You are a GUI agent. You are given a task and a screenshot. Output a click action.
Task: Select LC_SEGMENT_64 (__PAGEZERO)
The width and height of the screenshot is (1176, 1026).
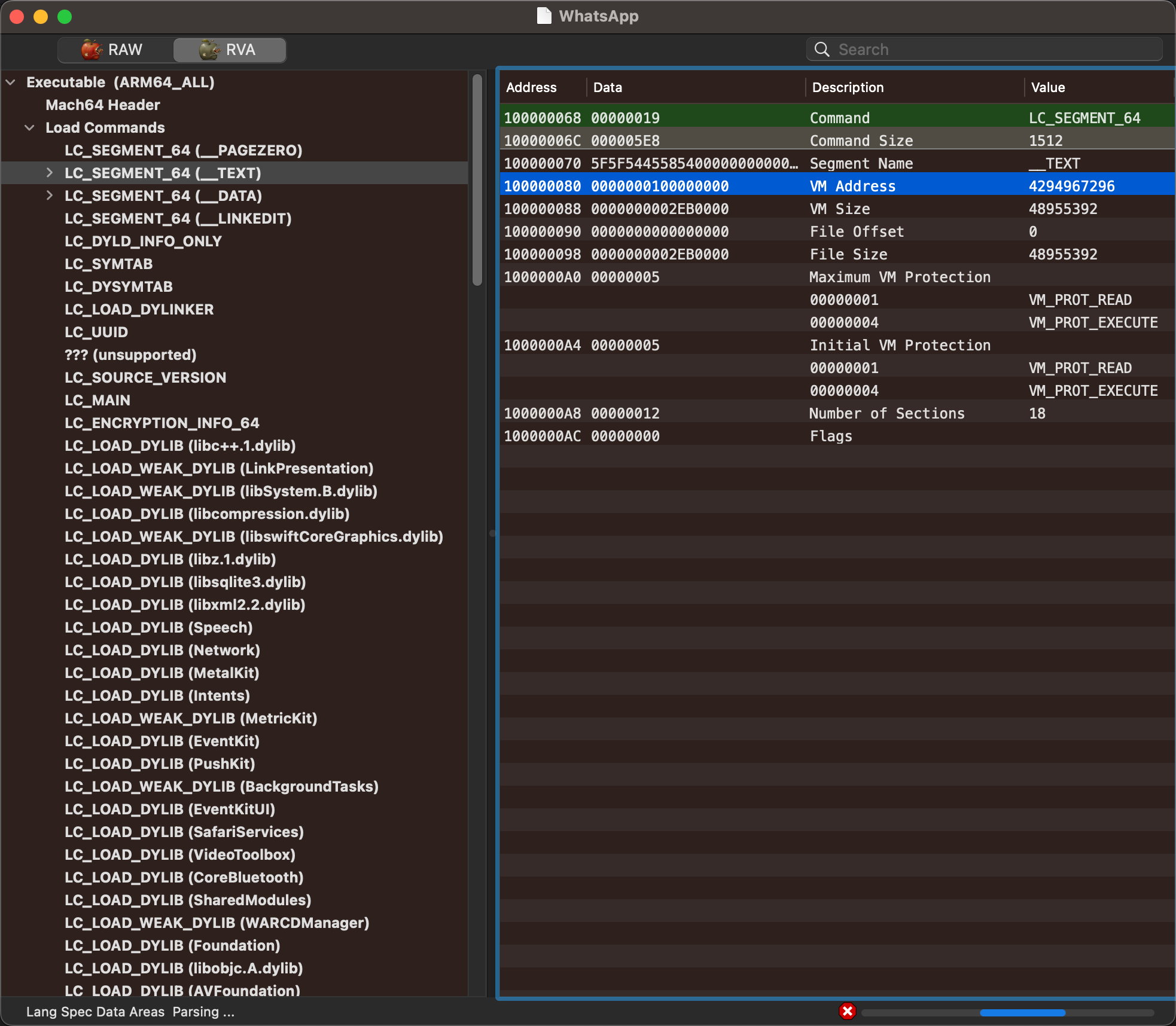point(184,150)
